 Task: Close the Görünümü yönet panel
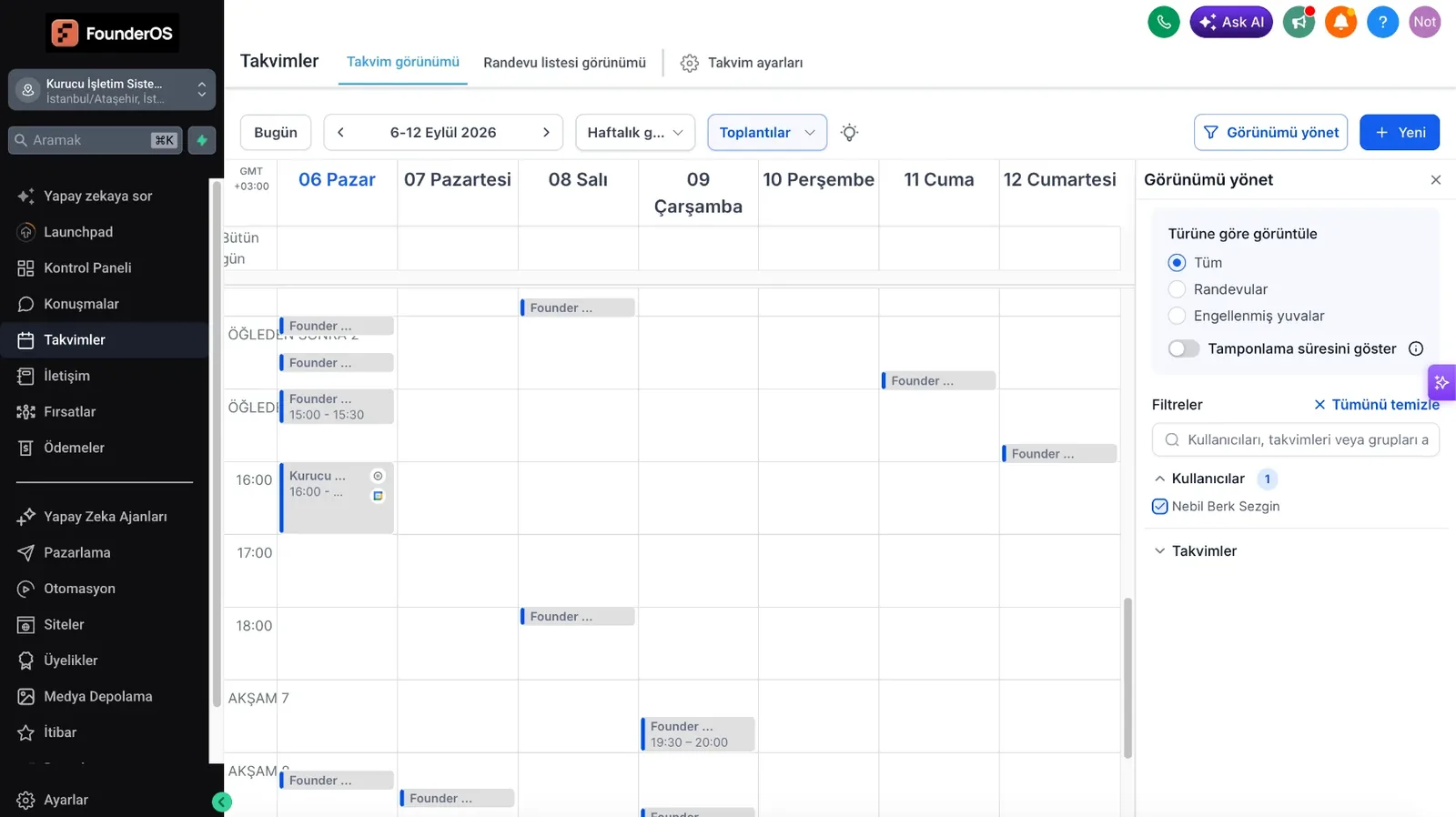tap(1436, 180)
